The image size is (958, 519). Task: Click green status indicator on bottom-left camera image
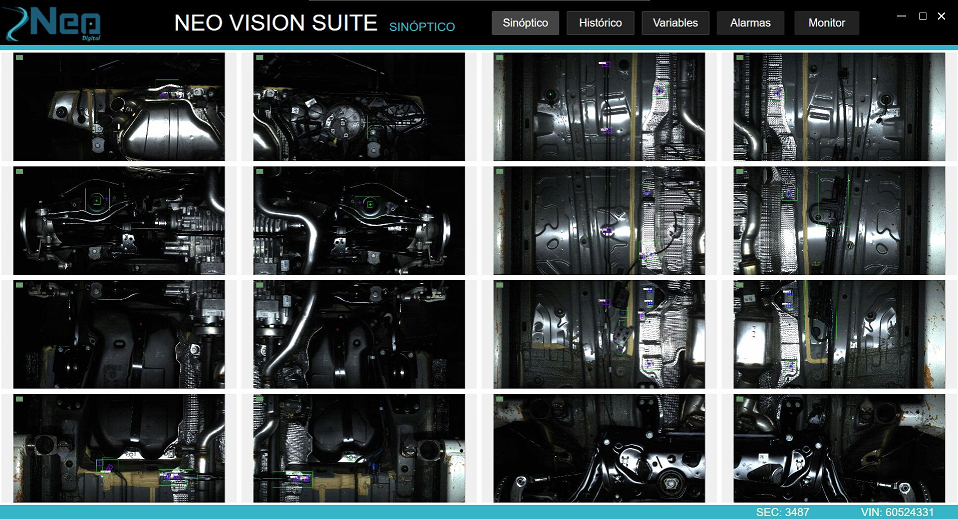click(x=20, y=400)
